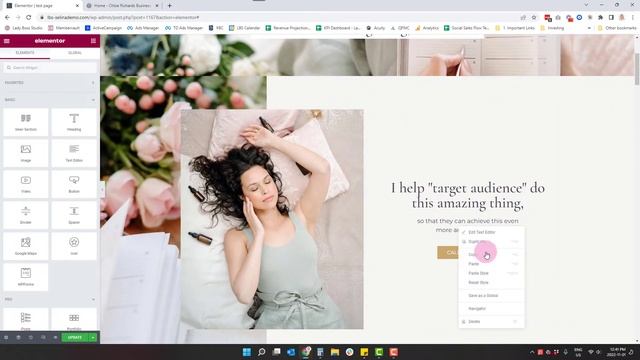Select the Posts widget

(x=26, y=320)
